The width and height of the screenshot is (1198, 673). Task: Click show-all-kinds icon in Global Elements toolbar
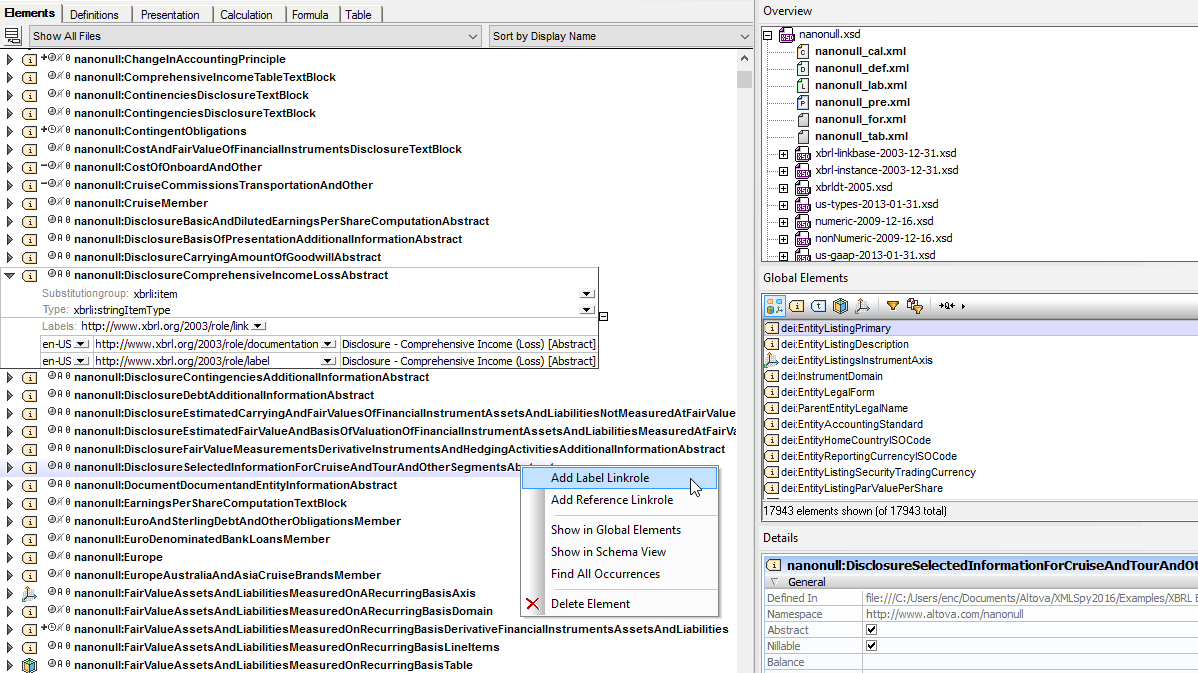click(x=774, y=306)
